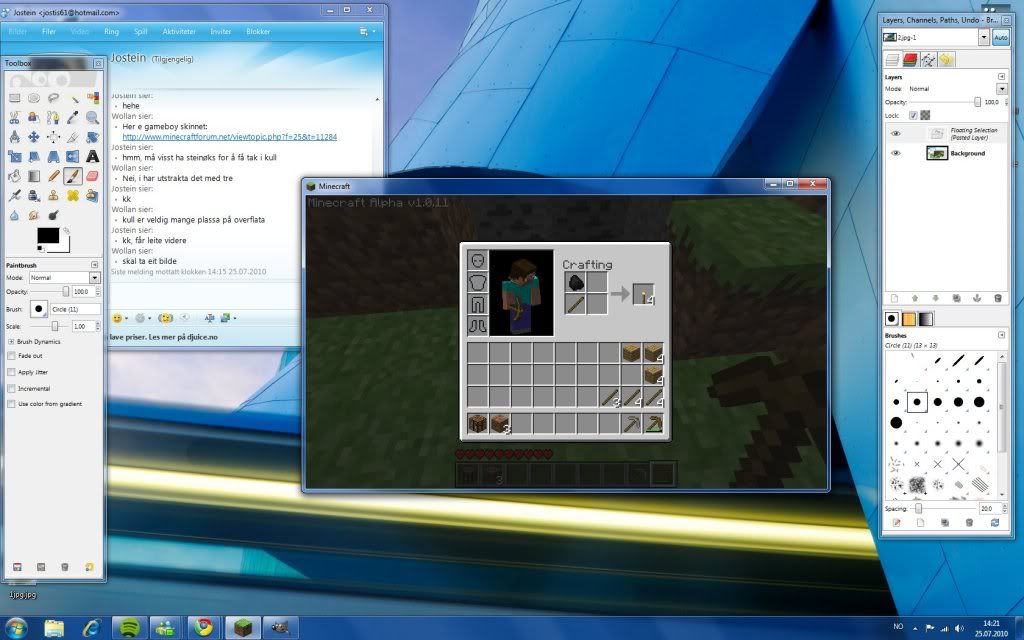Select the Eraser tool
This screenshot has height=640, width=1024.
[x=93, y=176]
